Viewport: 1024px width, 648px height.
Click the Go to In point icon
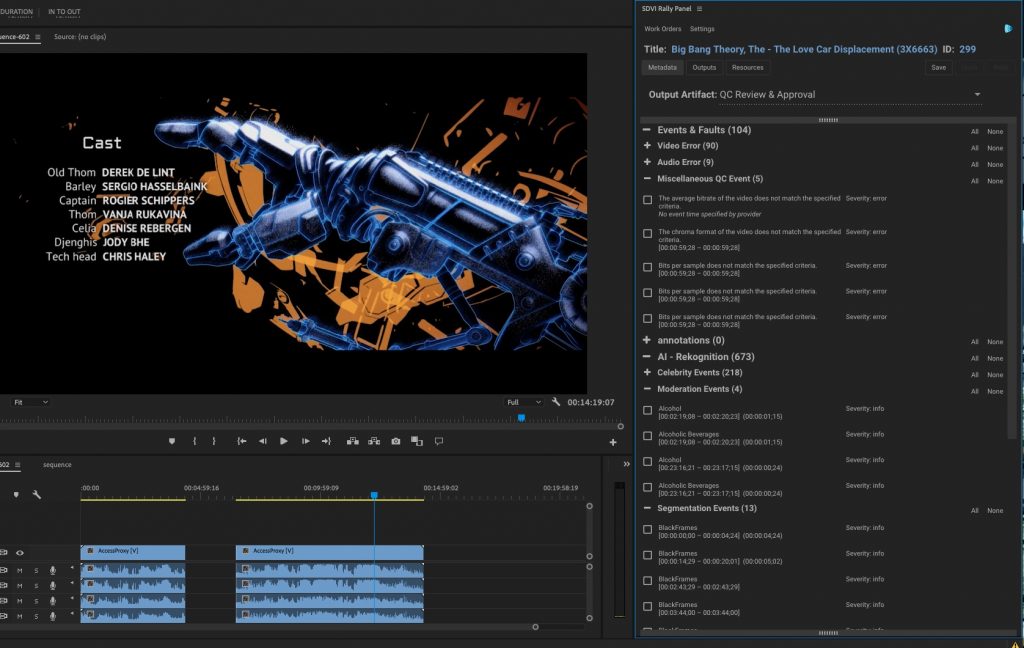(x=242, y=441)
